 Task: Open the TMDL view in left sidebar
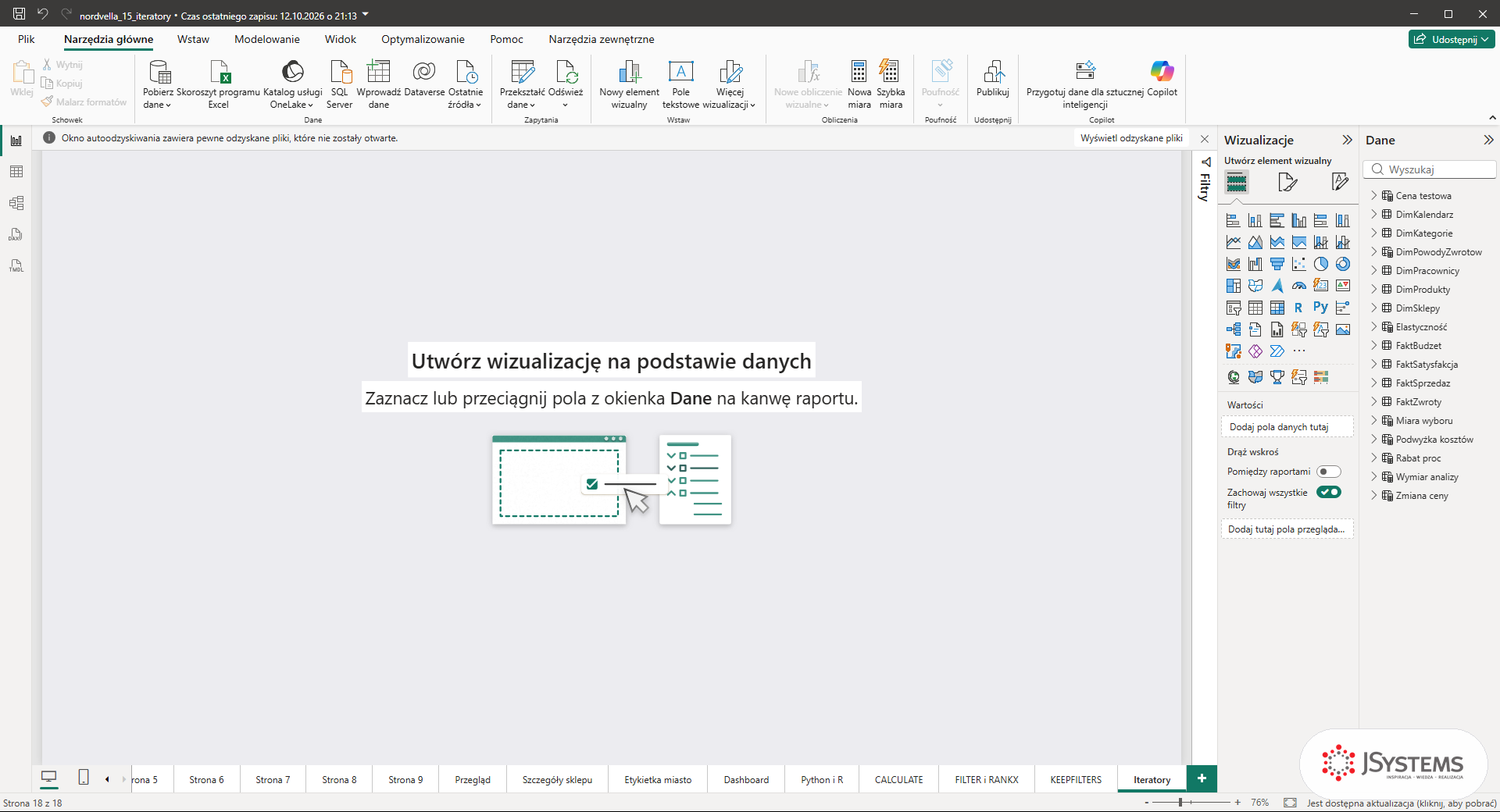coord(16,265)
